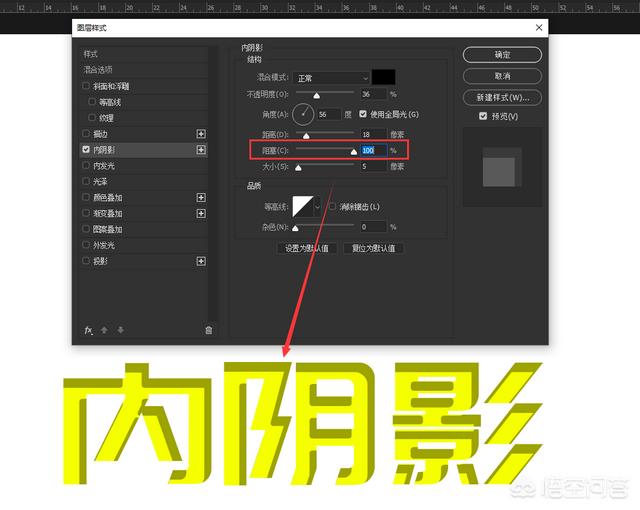Click 设置为默认值 button

coord(307,248)
